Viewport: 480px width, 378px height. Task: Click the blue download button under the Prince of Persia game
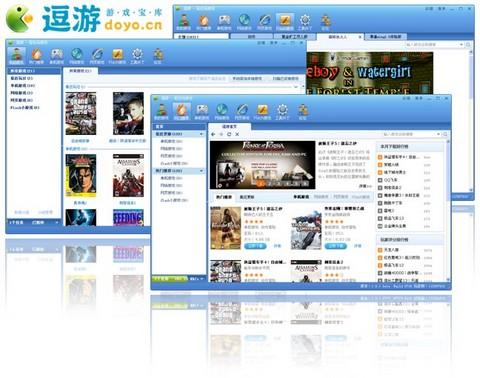point(255,246)
